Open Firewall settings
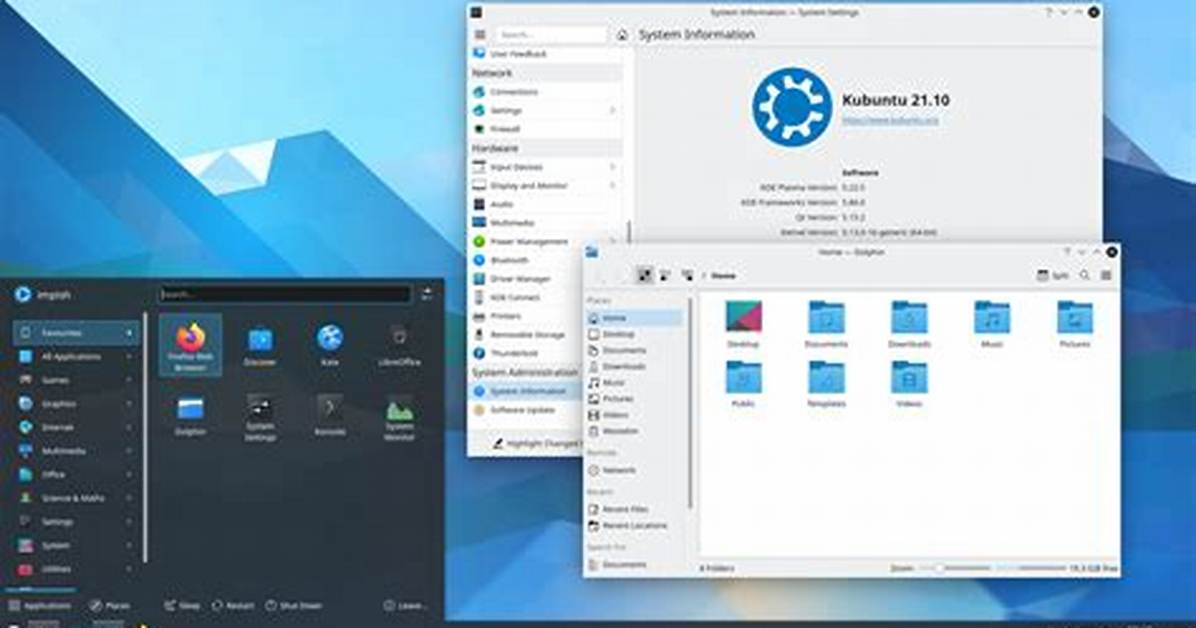The image size is (1196, 628). point(545,129)
